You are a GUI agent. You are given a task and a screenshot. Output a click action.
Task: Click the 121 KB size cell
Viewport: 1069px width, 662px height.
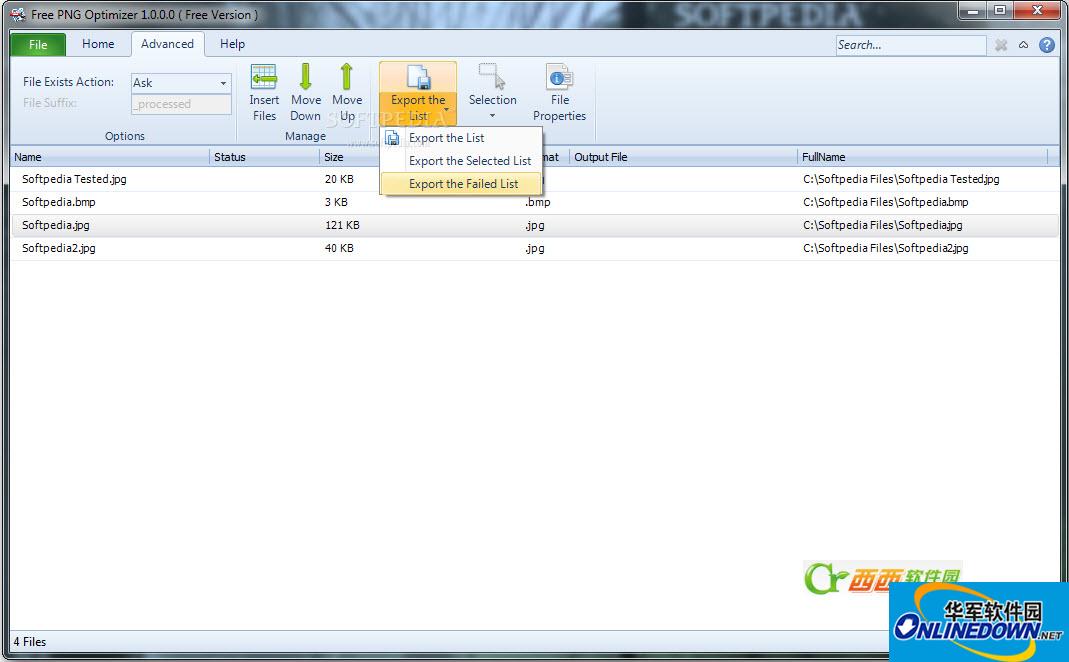342,225
